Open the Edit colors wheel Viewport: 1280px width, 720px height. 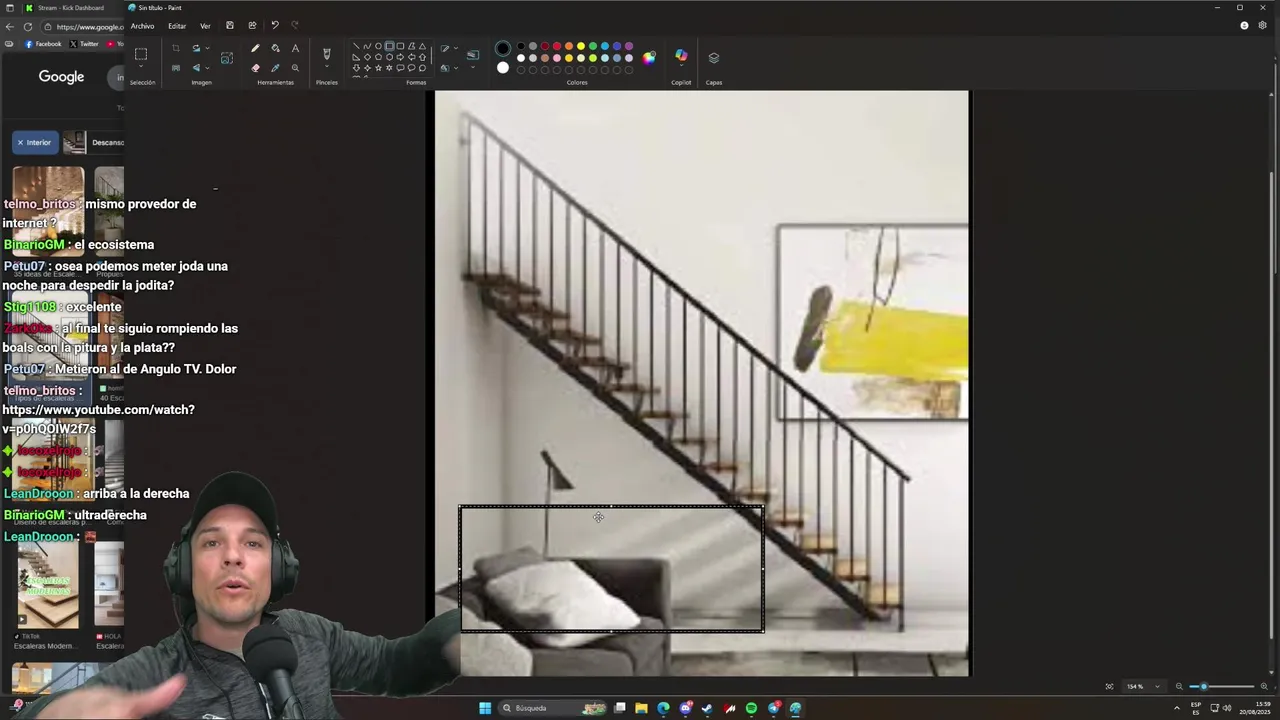[649, 58]
